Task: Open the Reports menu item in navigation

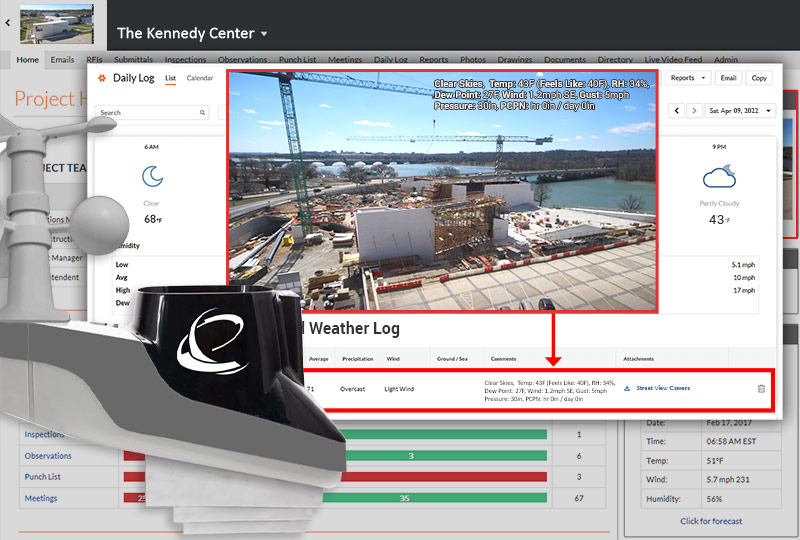Action: point(434,60)
